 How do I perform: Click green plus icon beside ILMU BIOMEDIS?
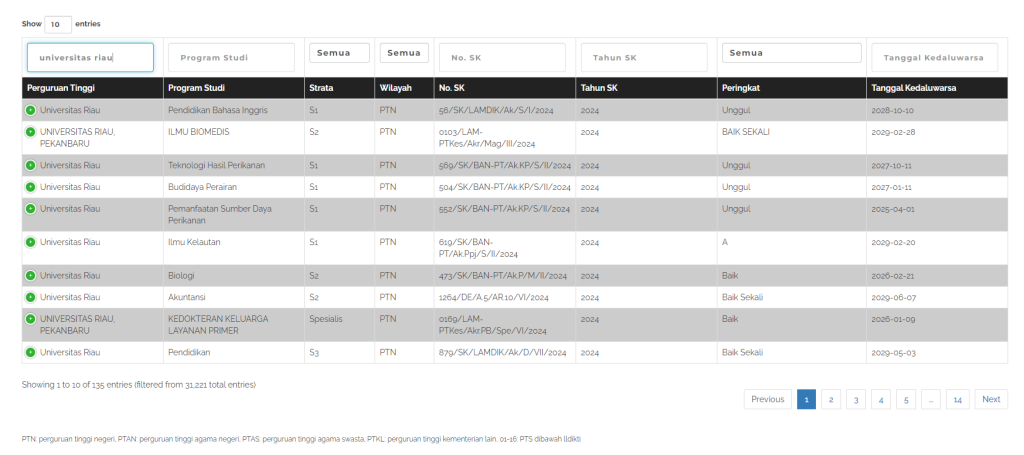pos(30,132)
